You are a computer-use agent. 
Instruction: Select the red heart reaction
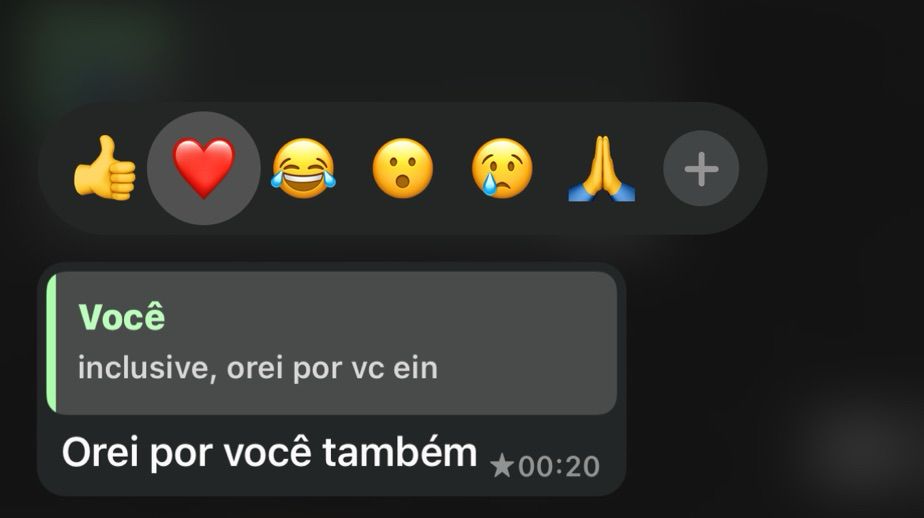203,168
